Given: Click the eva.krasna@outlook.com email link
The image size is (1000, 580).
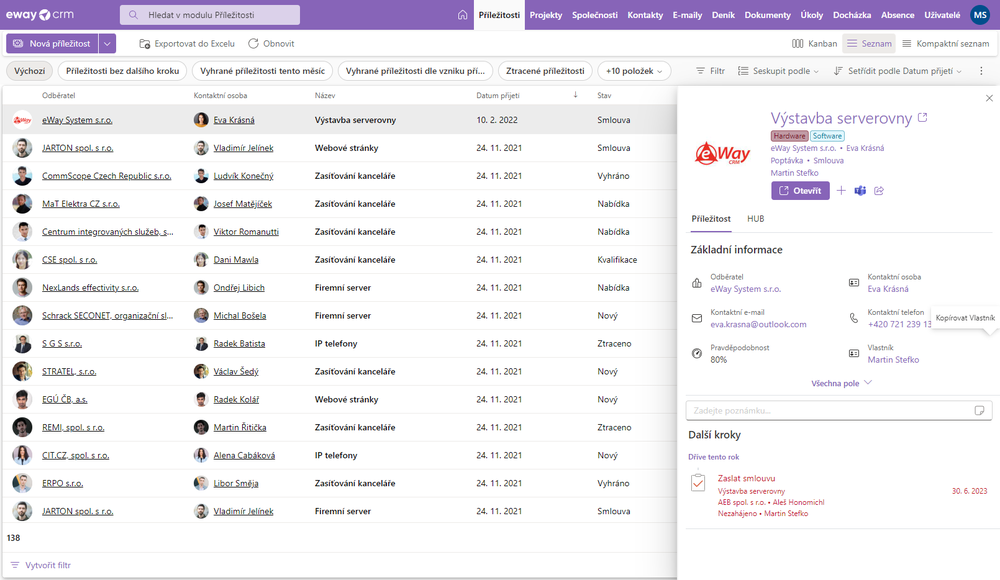Looking at the screenshot, I should [x=758, y=324].
